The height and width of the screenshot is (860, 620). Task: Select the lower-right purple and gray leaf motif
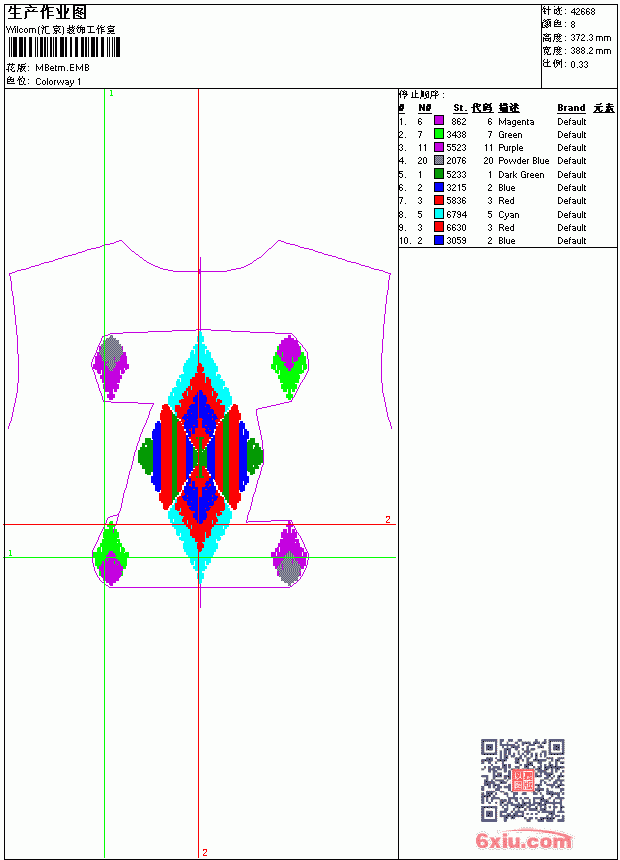tap(289, 555)
